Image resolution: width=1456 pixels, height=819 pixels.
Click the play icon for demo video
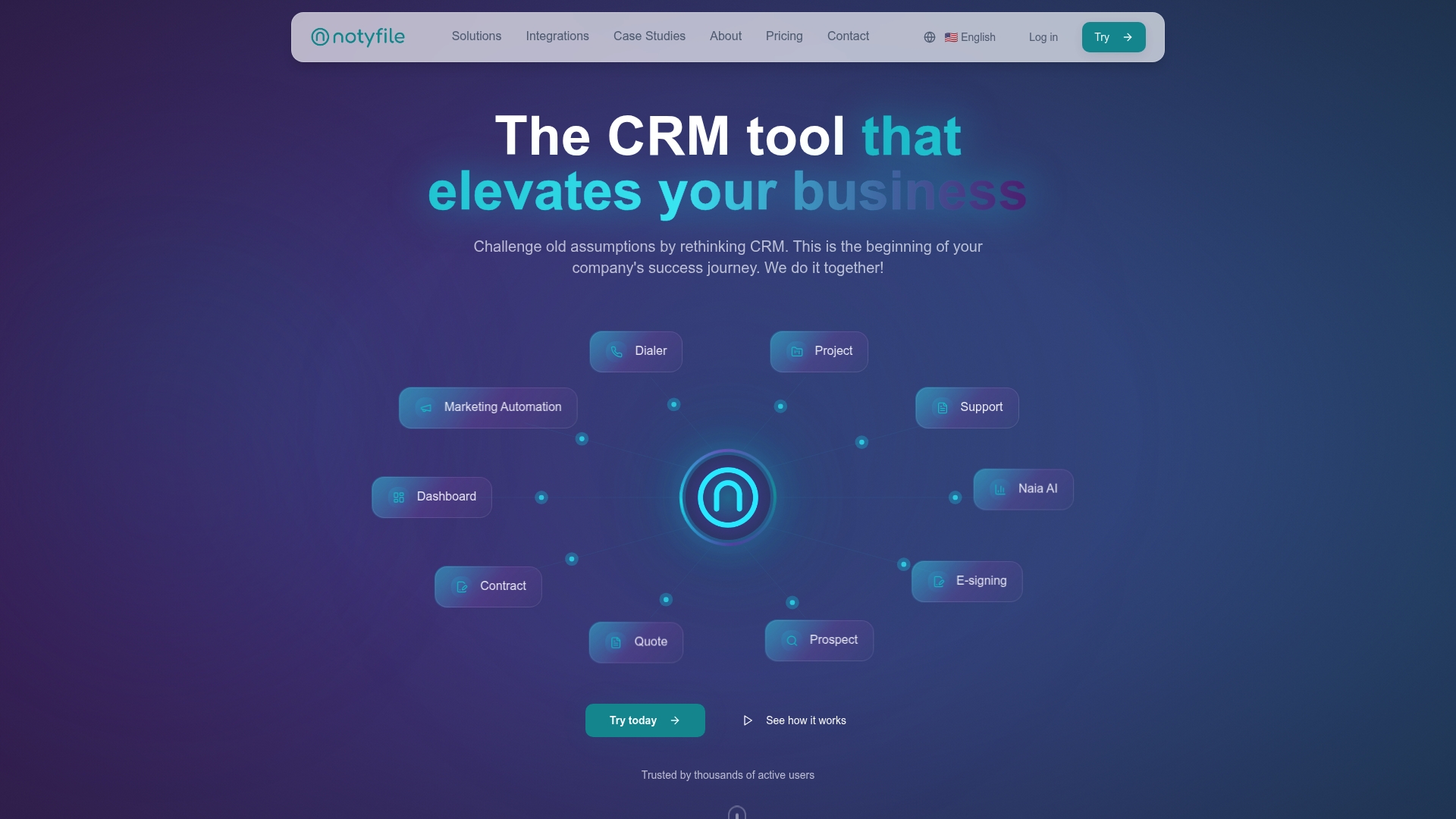point(748,720)
